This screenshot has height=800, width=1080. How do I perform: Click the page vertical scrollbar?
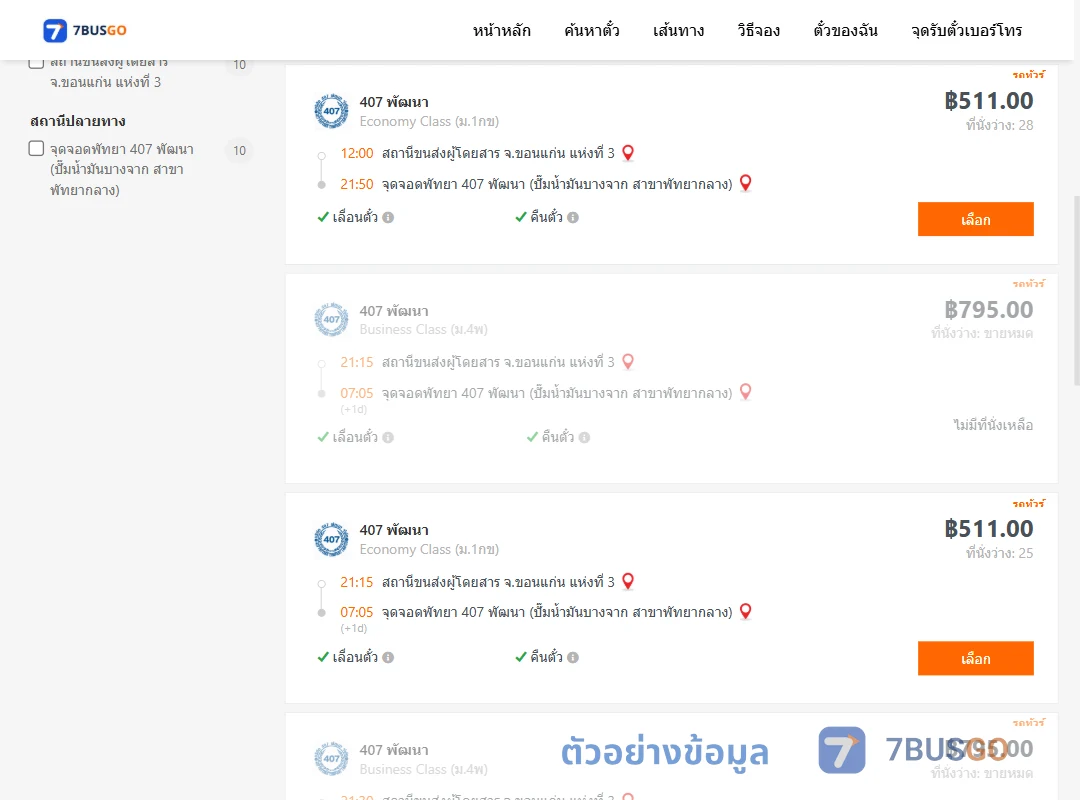tap(1077, 290)
